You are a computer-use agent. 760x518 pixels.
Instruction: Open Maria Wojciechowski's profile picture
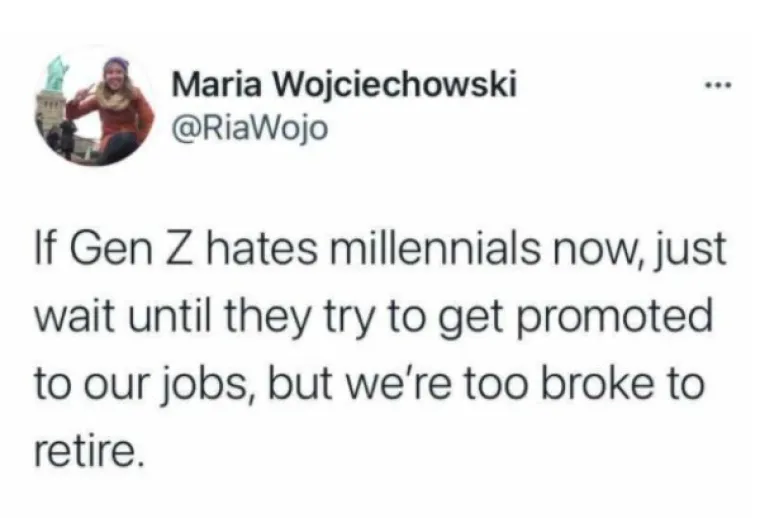click(94, 106)
